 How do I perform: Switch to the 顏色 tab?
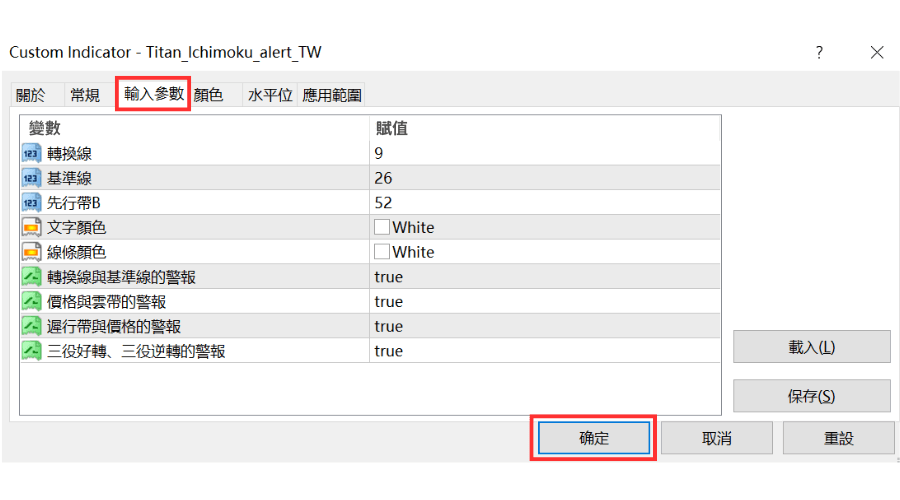click(x=208, y=95)
